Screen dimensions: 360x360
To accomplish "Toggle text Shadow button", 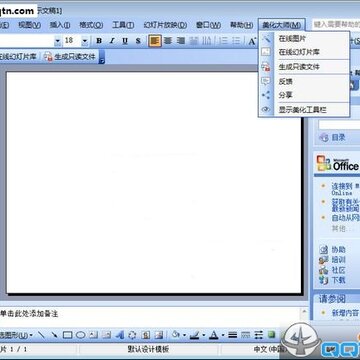I will point(138,41).
